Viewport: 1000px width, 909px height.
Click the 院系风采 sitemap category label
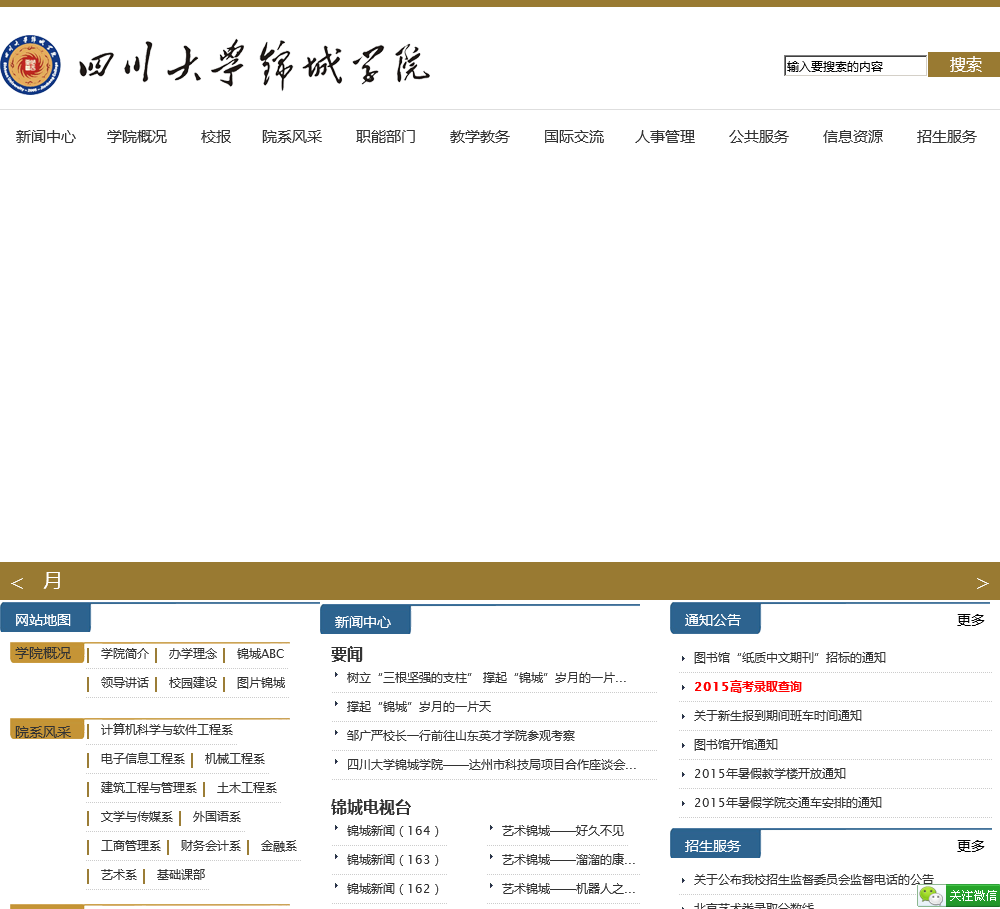click(x=43, y=731)
